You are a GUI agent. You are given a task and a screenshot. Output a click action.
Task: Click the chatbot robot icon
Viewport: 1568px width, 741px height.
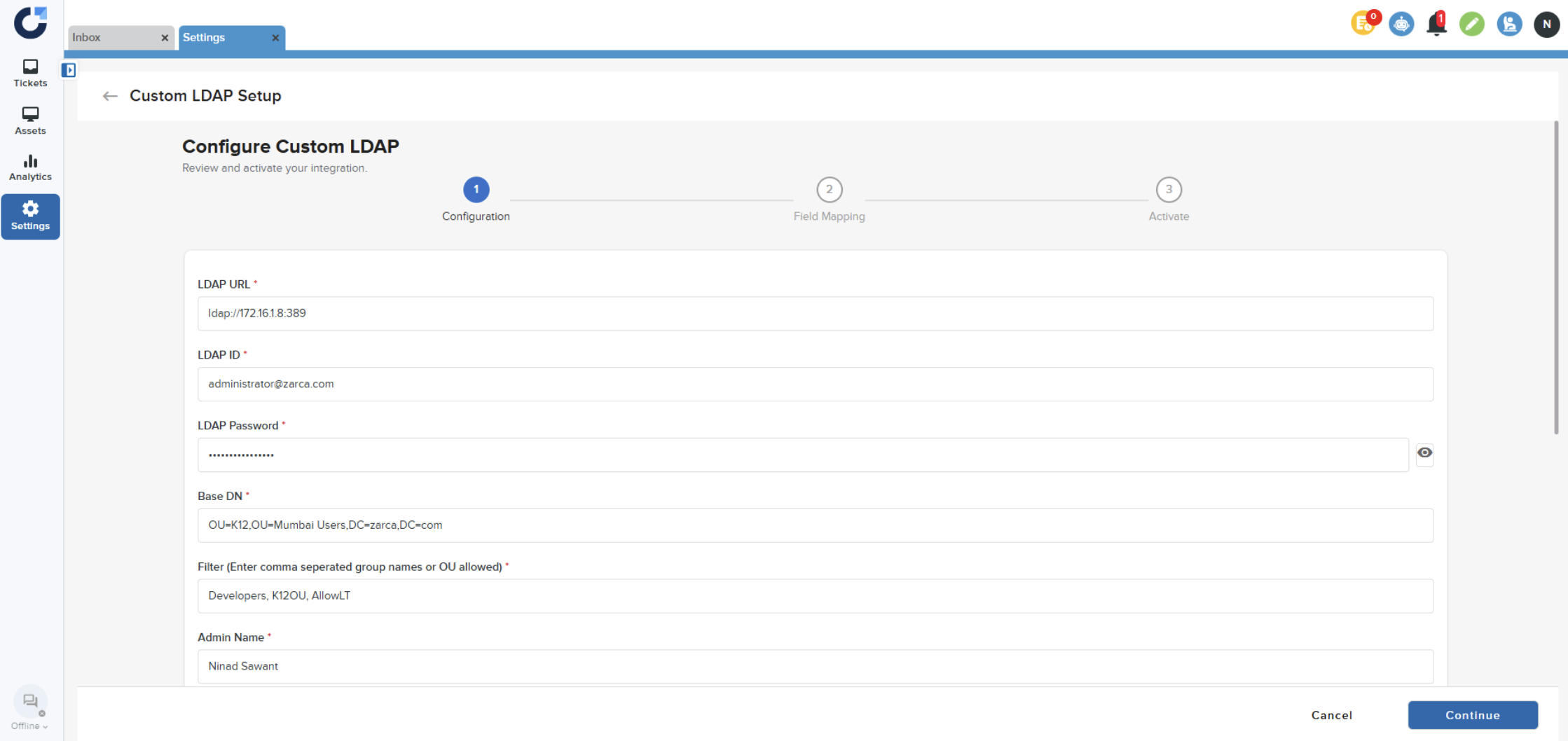[1401, 25]
